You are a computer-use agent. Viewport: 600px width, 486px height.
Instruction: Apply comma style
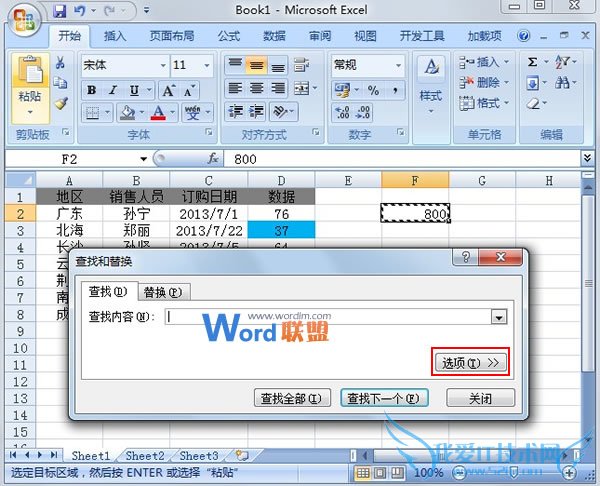395,90
